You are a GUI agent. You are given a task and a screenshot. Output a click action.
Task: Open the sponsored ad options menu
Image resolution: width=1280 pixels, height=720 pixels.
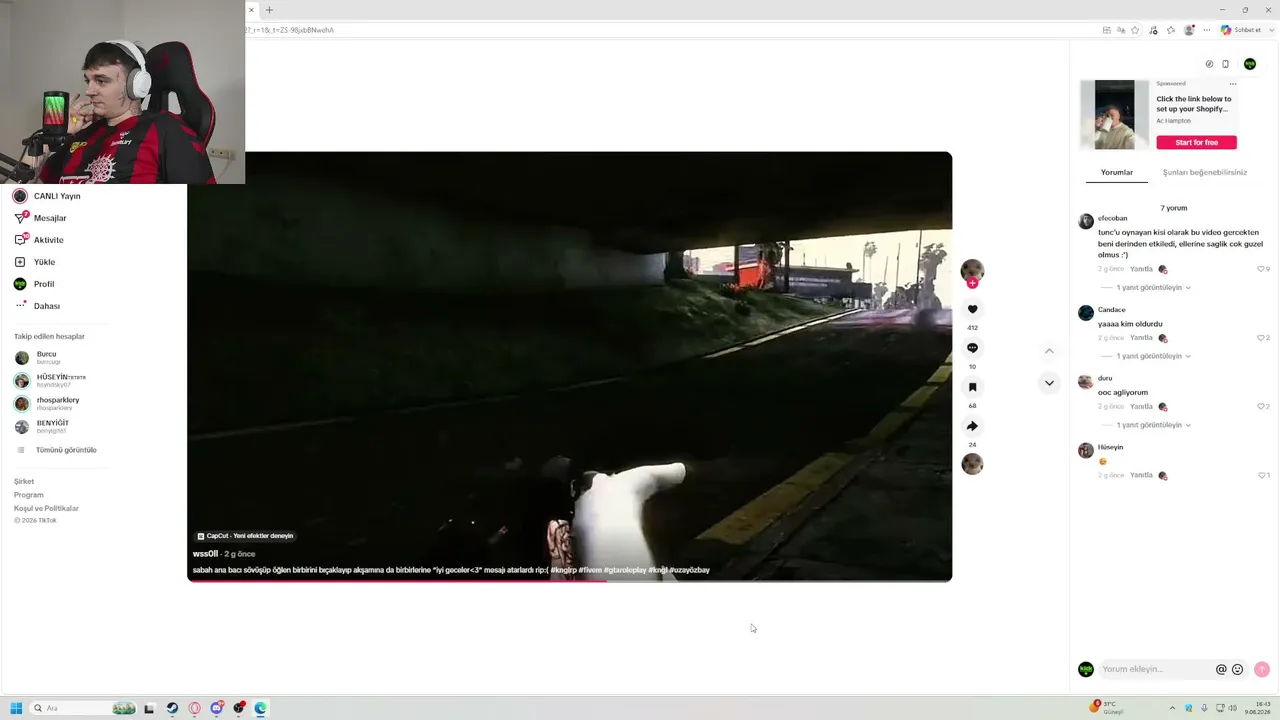point(1232,84)
